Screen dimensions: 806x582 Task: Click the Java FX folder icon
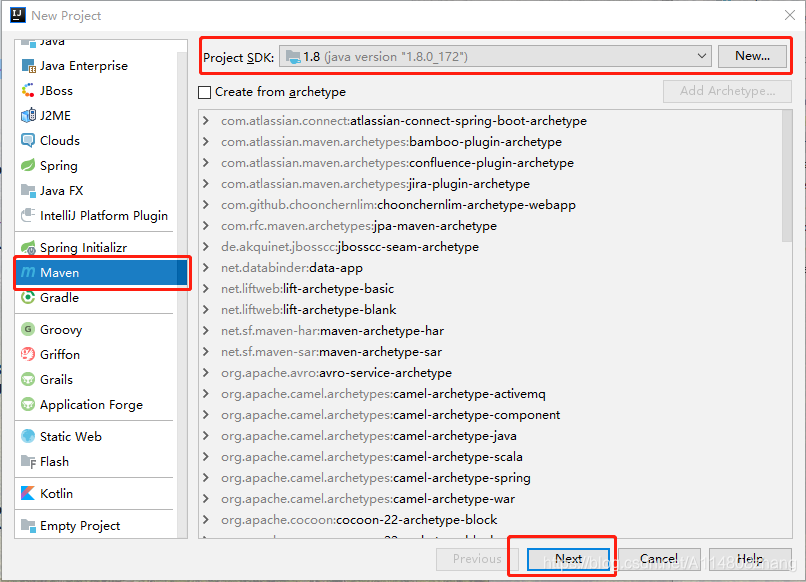(28, 190)
